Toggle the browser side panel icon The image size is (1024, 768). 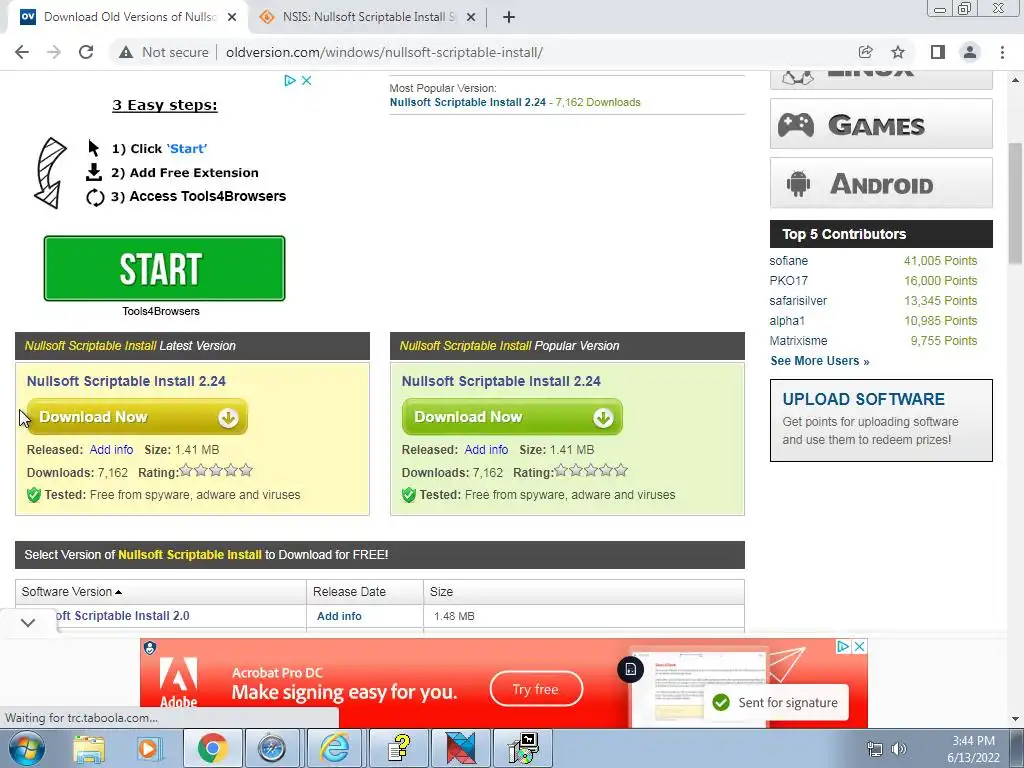[937, 52]
